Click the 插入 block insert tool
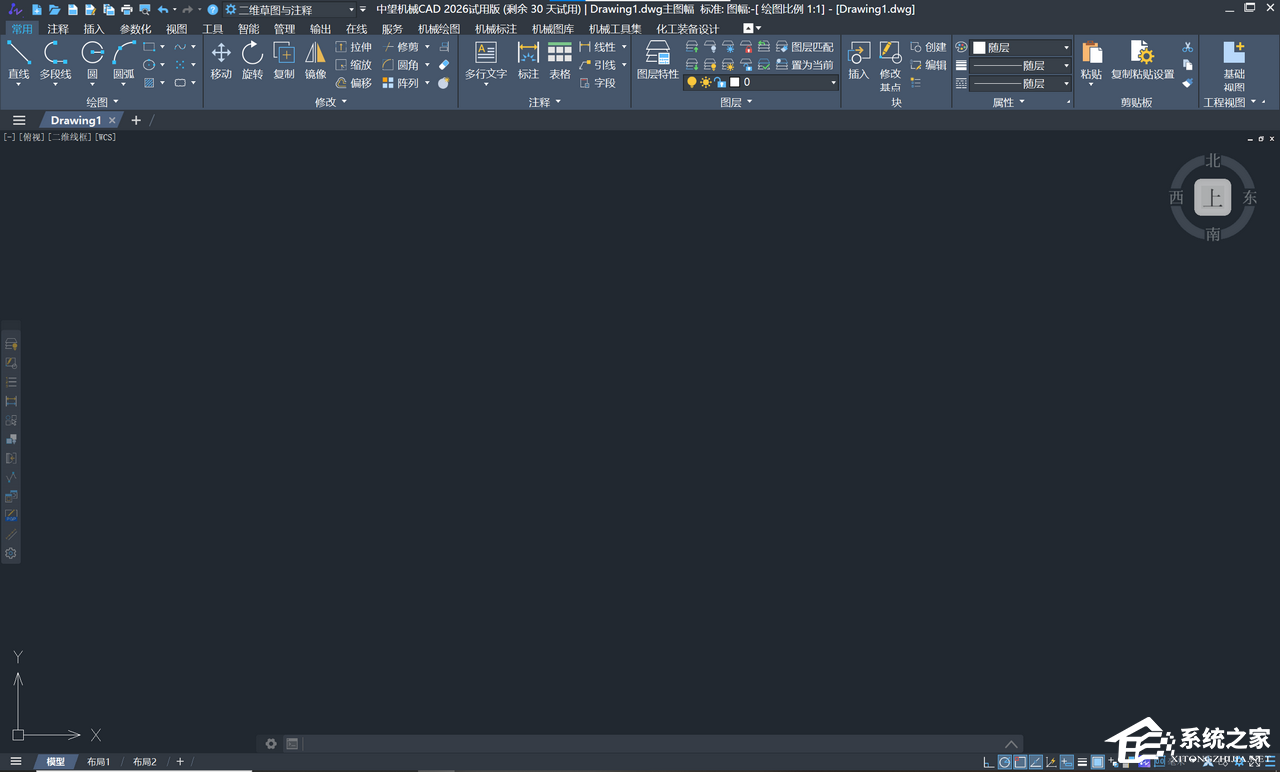The image size is (1280, 772). (859, 60)
